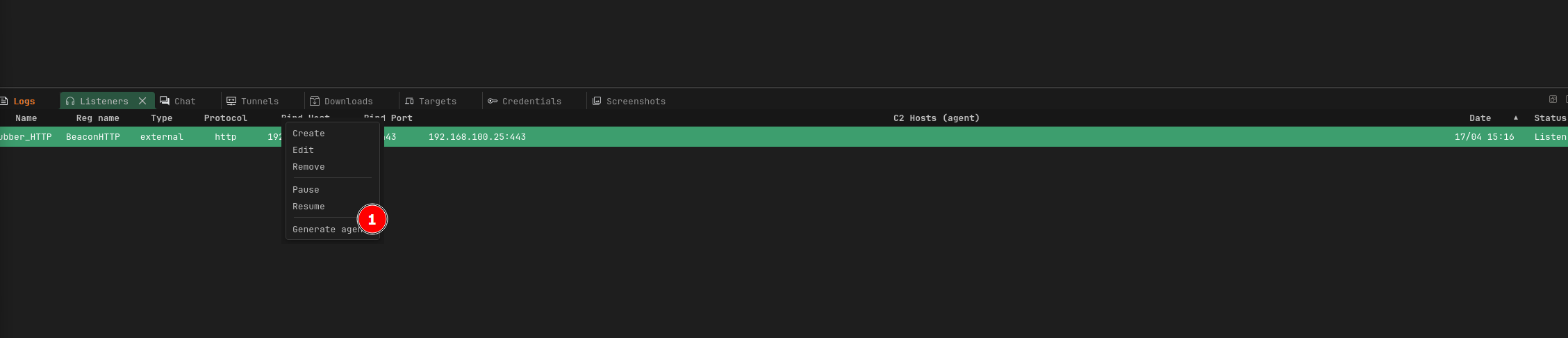Viewport: 1568px width, 338px height.
Task: Click the Targets tab devices icon
Action: 409,102
